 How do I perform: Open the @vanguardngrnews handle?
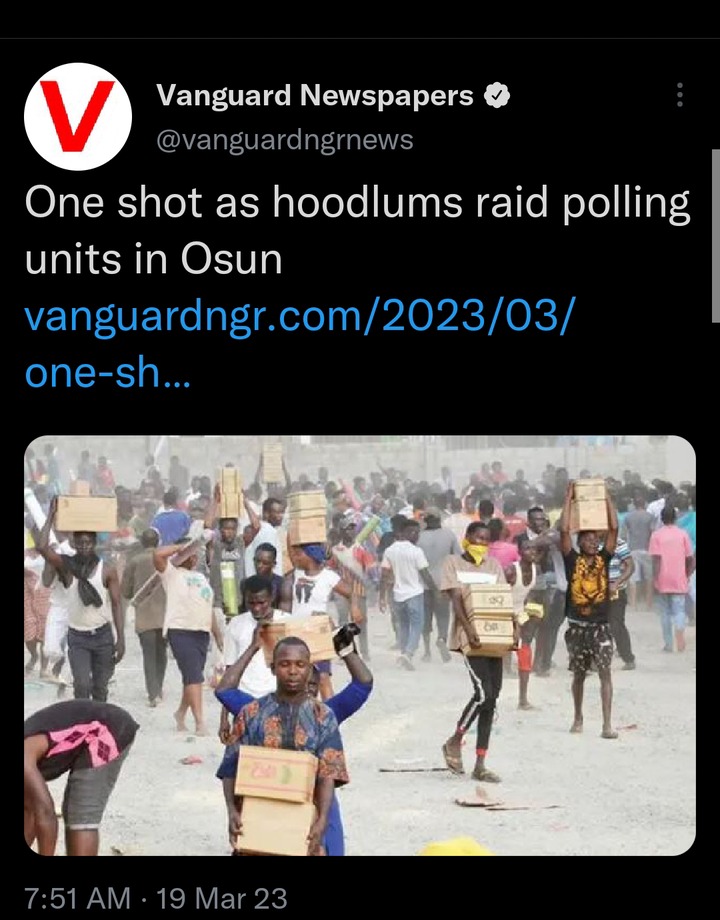[285, 140]
